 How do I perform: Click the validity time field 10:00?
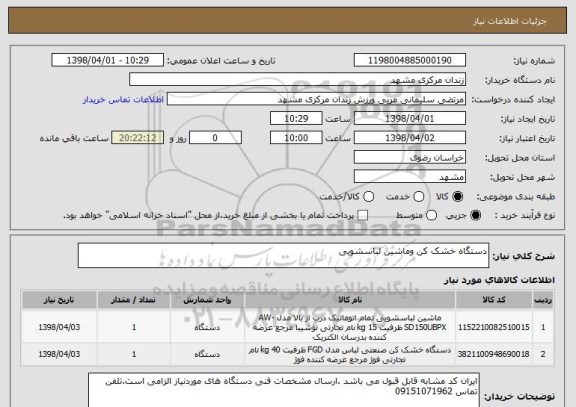click(x=296, y=138)
